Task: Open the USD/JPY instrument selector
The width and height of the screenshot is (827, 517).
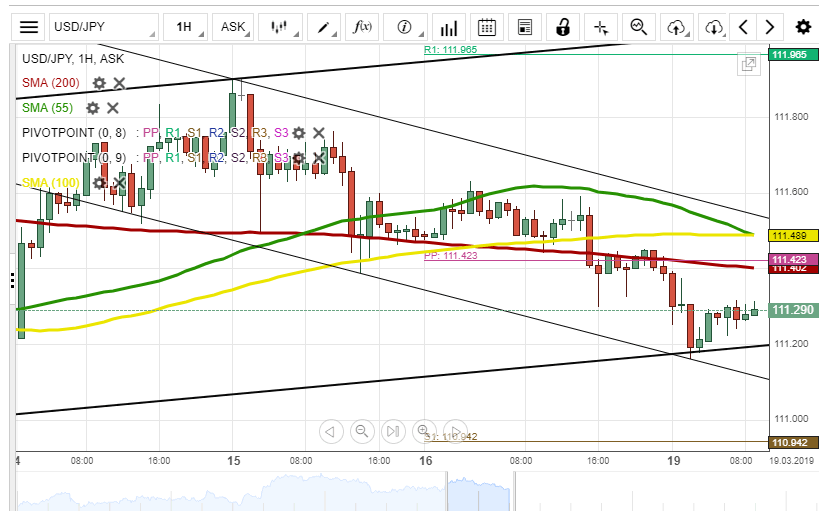Action: [x=104, y=27]
